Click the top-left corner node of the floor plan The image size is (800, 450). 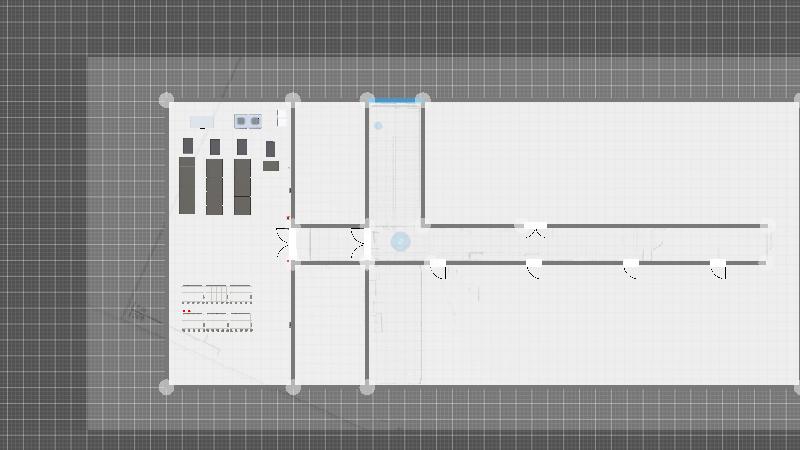[166, 100]
